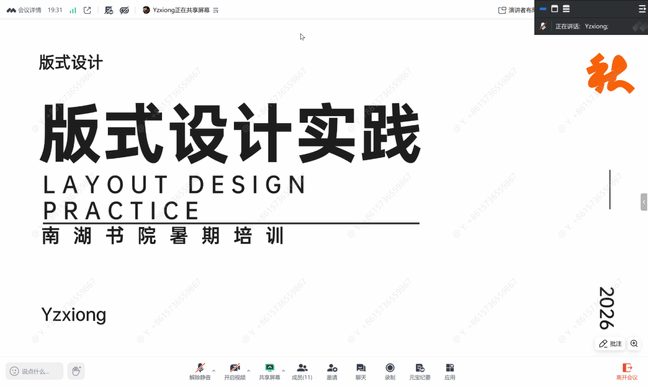648x386 pixels.
Task: Select the list view in floating panel
Action: coord(566,9)
